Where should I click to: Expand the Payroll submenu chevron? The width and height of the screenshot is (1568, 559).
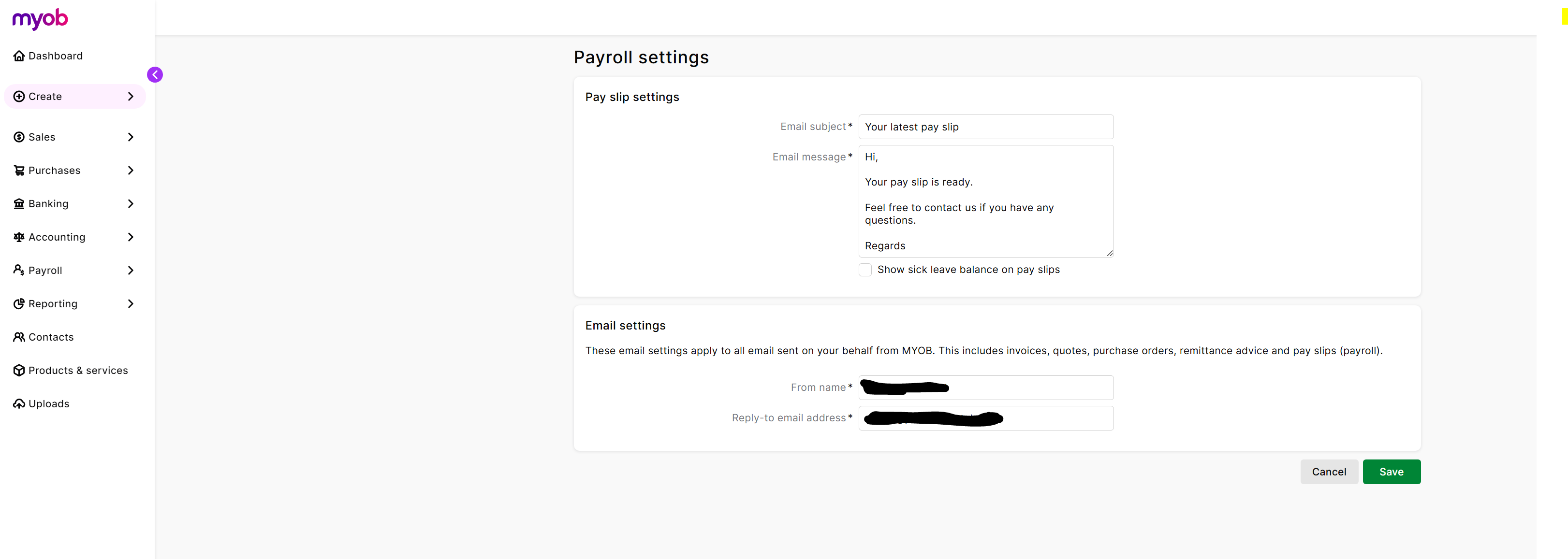(131, 270)
